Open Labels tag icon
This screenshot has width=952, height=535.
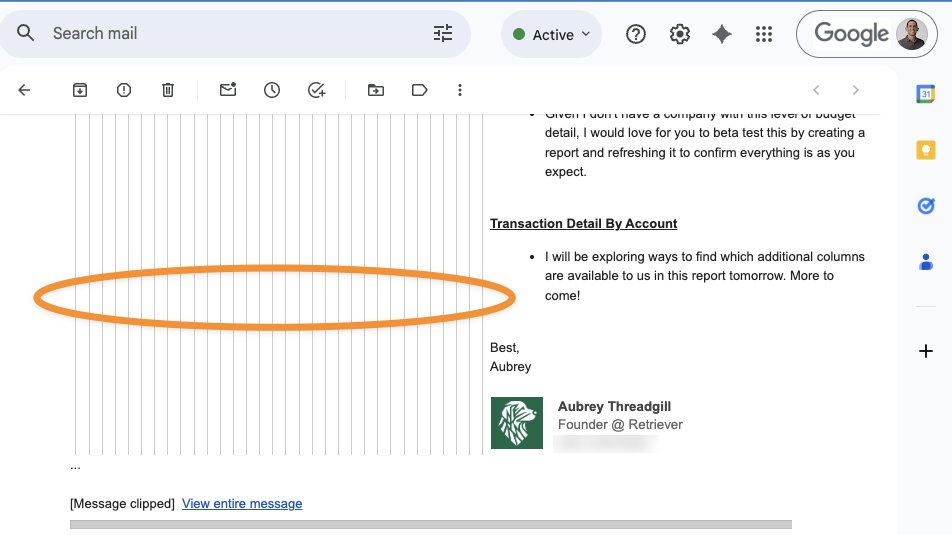[x=420, y=90]
